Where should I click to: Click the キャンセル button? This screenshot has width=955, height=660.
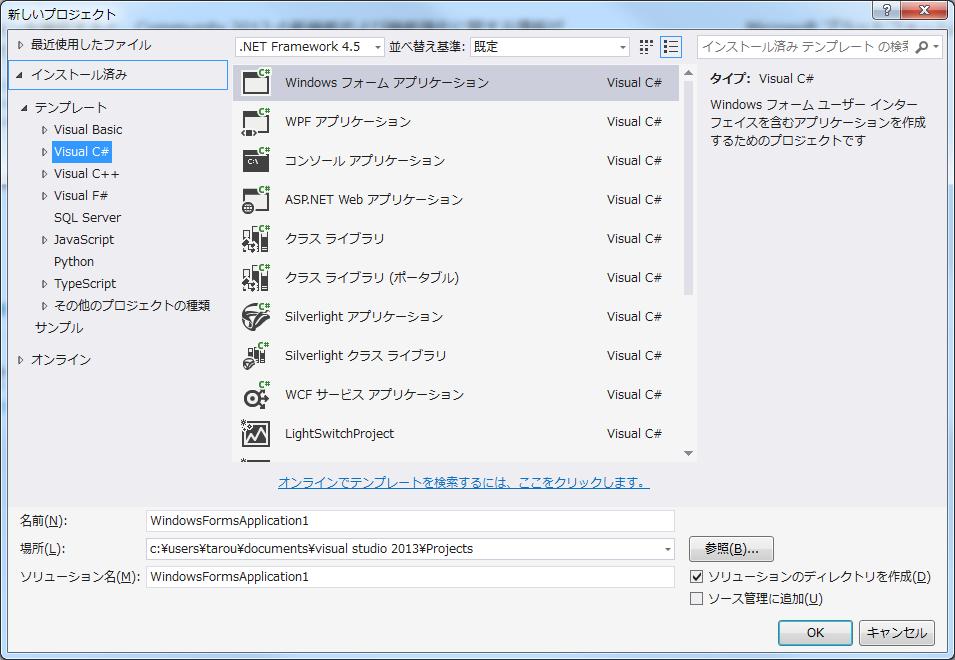tap(897, 633)
